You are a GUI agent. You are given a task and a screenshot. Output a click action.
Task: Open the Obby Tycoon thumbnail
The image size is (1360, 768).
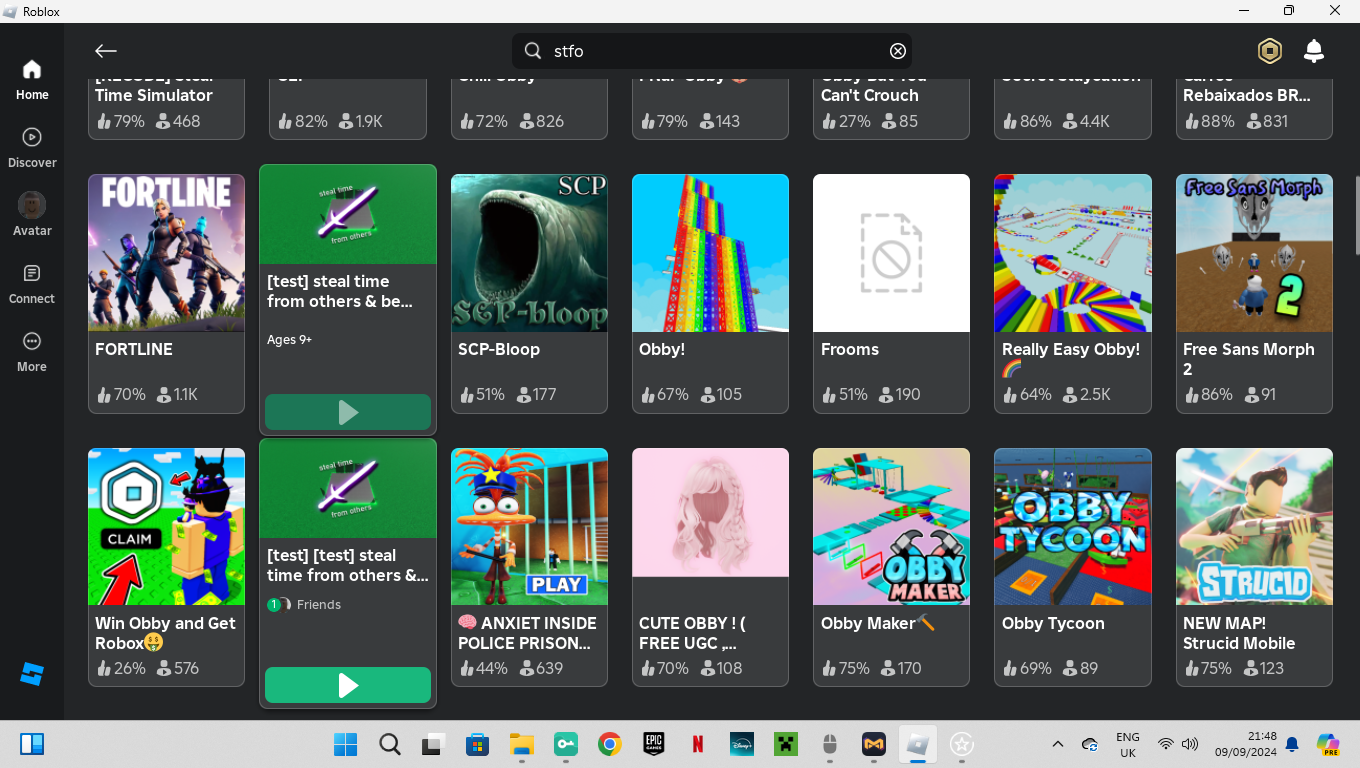(1073, 526)
